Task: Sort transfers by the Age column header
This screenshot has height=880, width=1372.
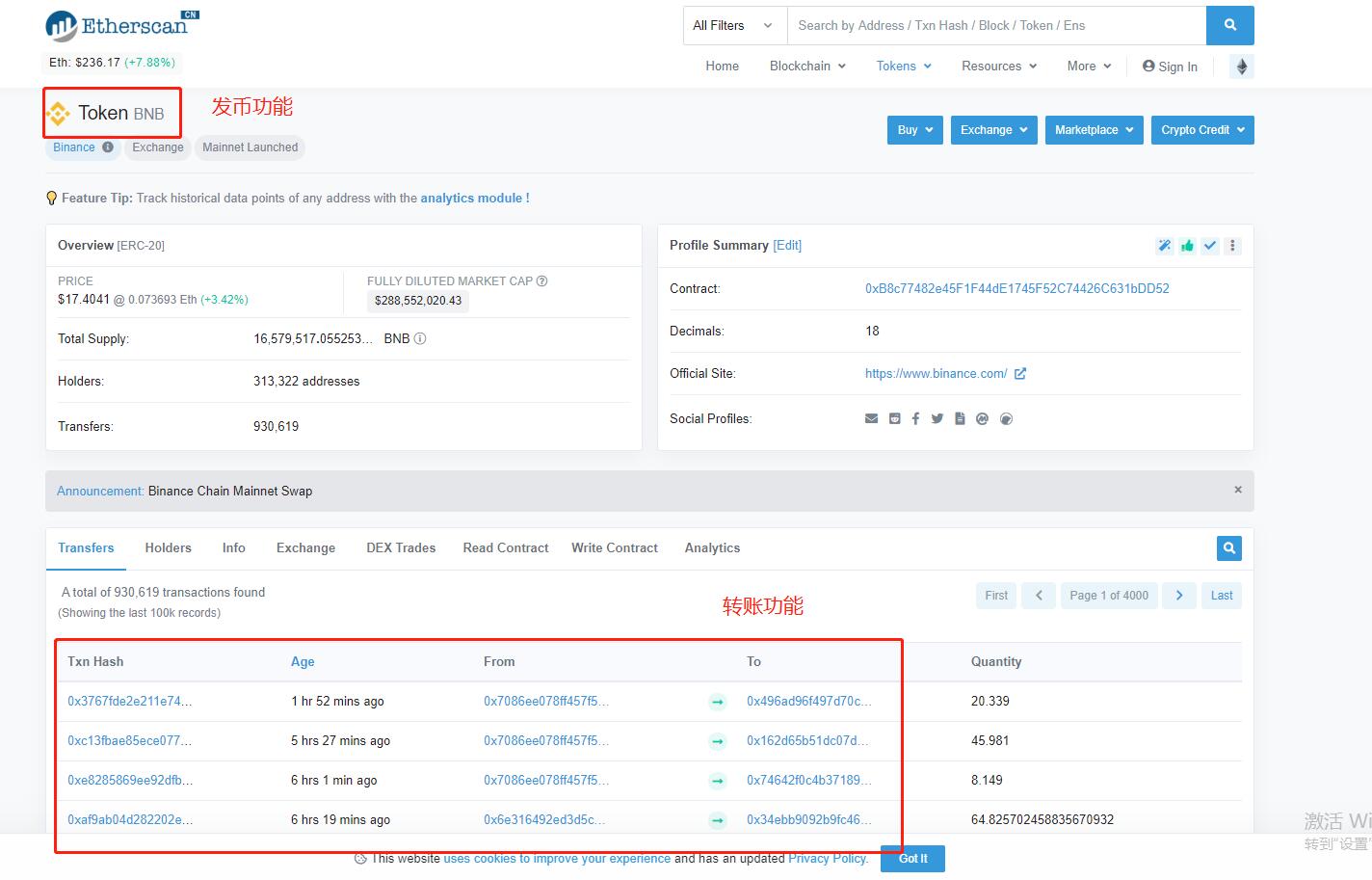Action: point(303,662)
